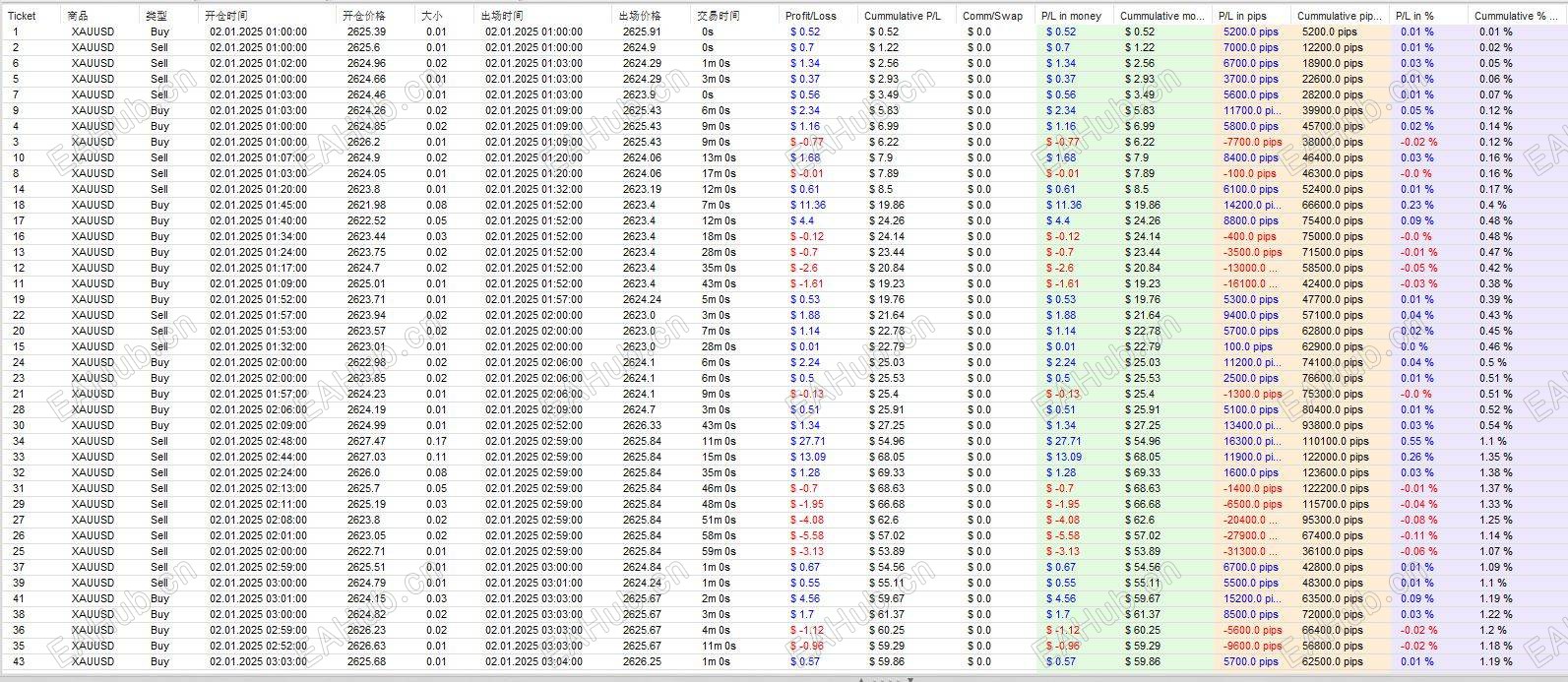
Task: Select the cumulative 123600.0 pips cell
Action: point(1335,472)
